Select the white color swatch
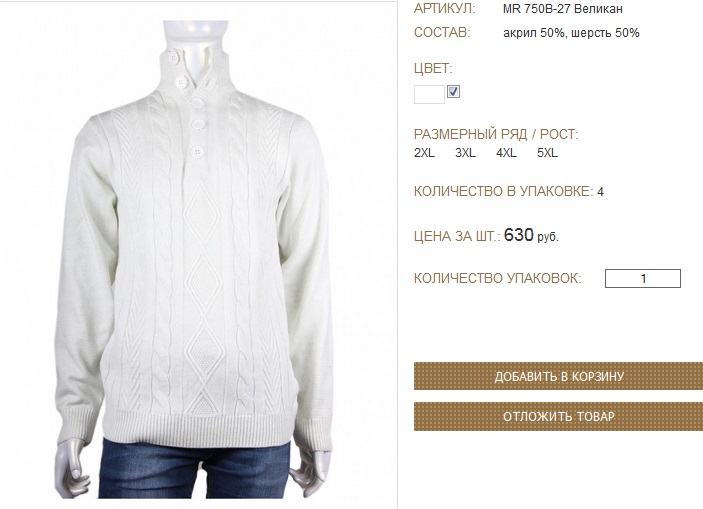The image size is (703, 509). point(429,94)
